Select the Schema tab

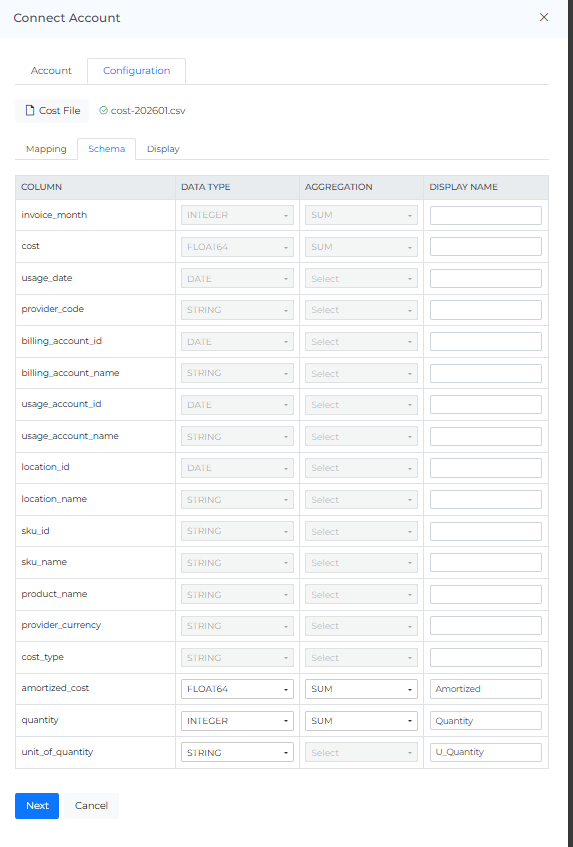(106, 149)
